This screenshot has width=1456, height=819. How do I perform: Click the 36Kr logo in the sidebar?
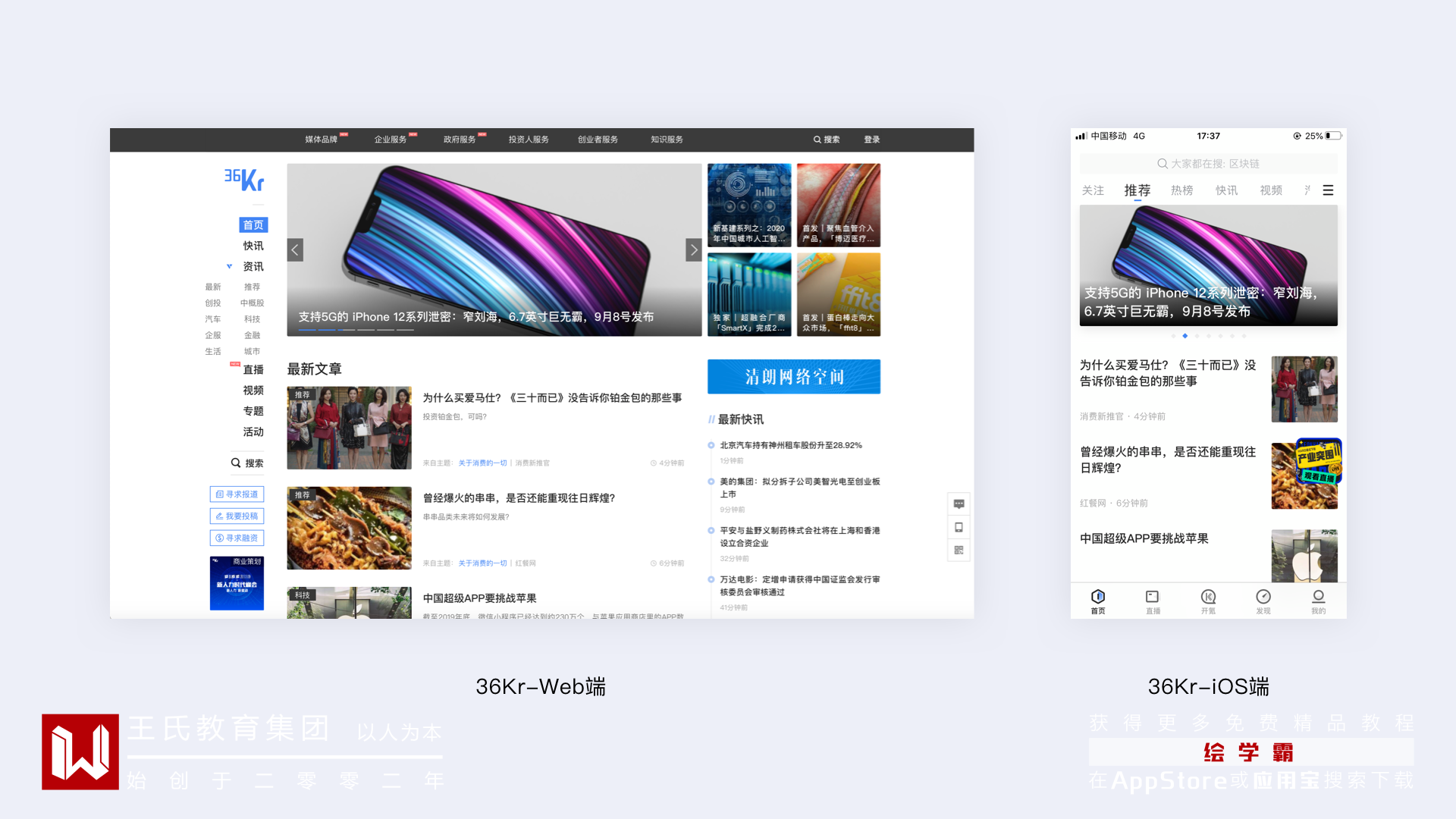(244, 180)
